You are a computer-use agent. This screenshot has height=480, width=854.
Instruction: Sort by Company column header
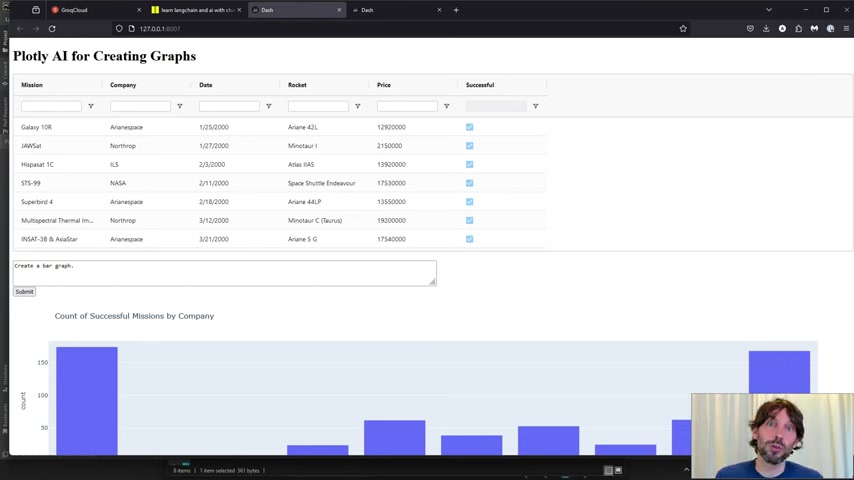pos(123,85)
